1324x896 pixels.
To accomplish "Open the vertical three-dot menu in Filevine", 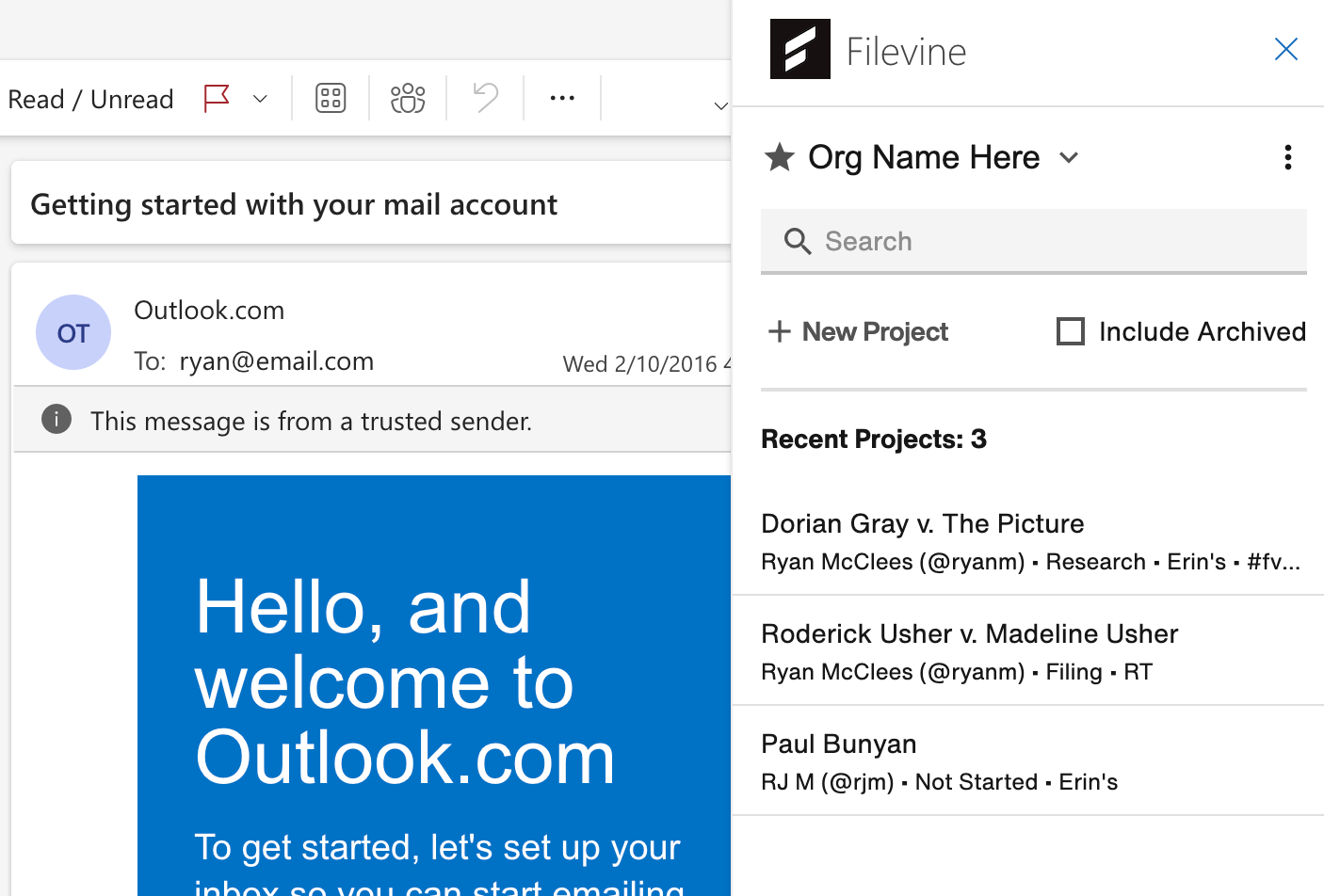I will click(x=1287, y=157).
